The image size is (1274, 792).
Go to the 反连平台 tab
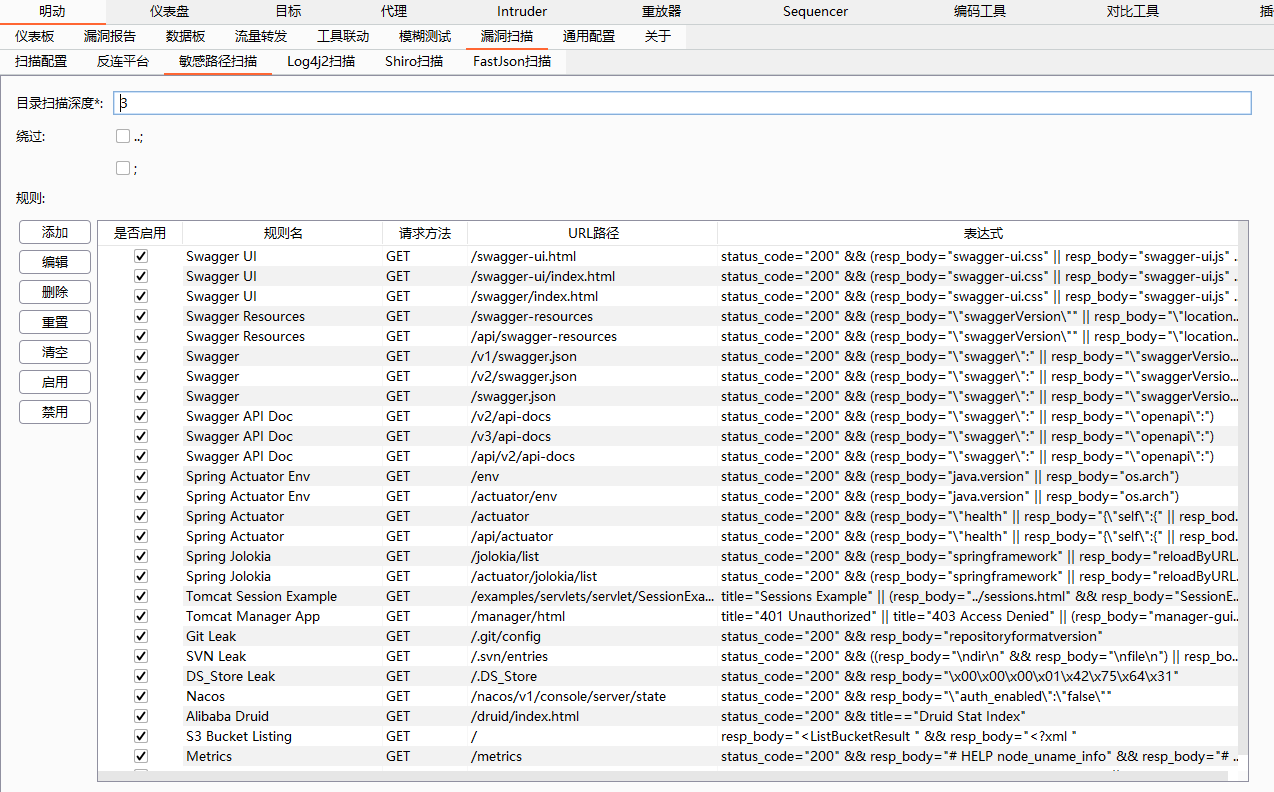click(x=123, y=61)
